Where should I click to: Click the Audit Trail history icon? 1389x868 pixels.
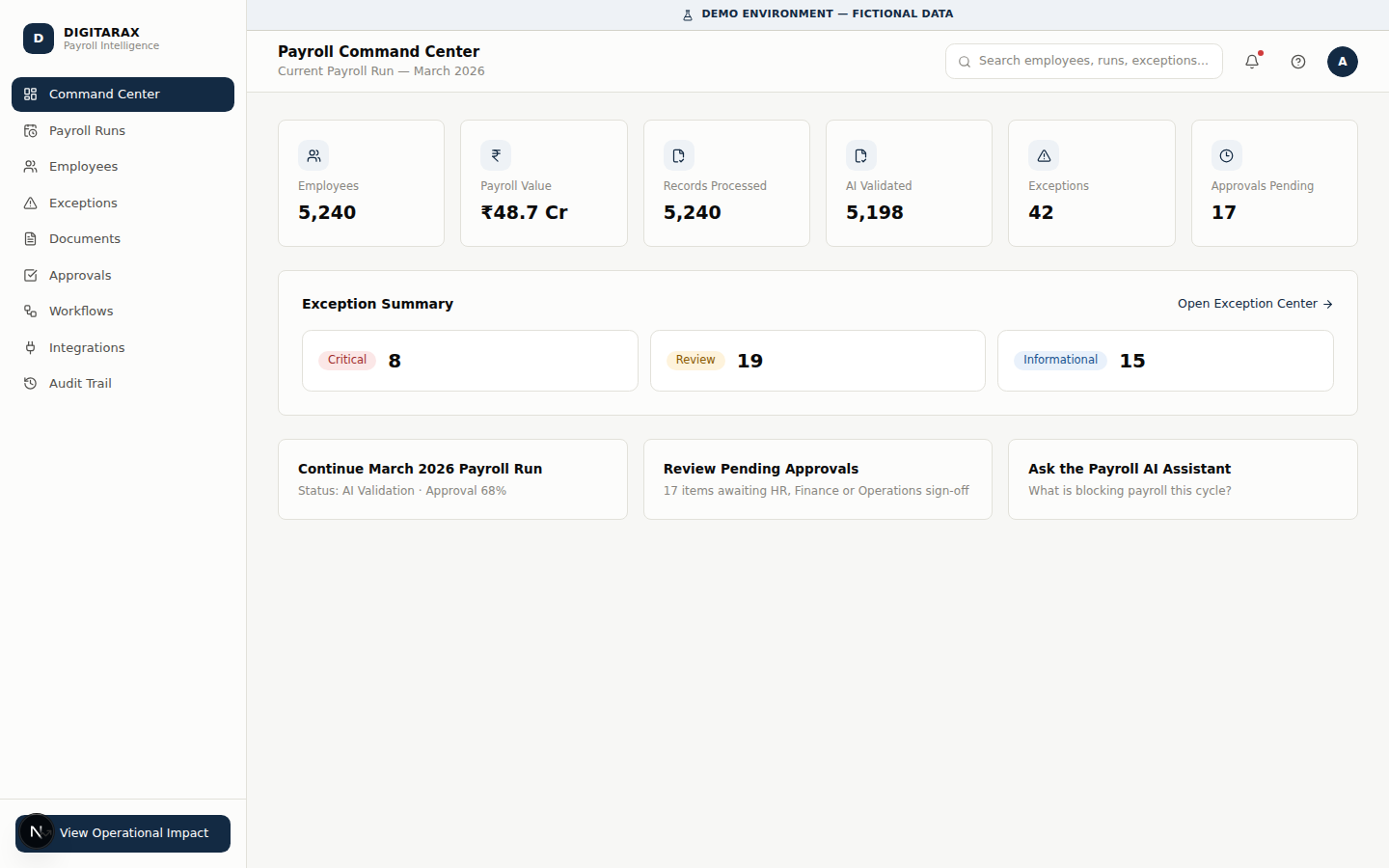pos(31,384)
